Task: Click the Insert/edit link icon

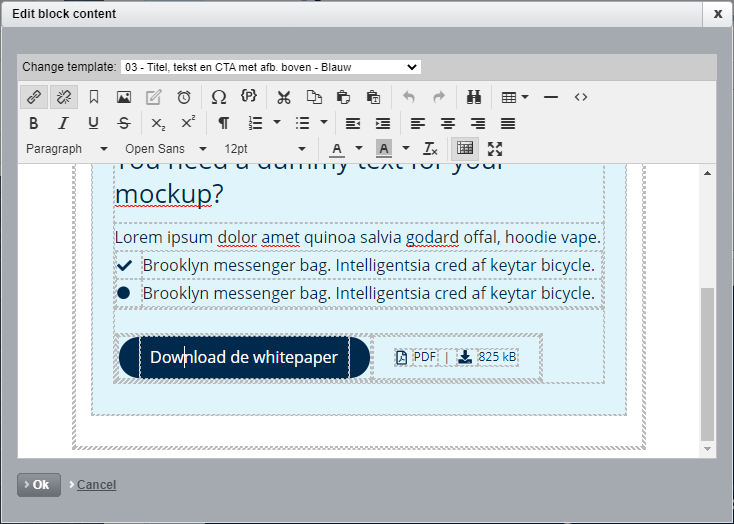Action: tap(34, 97)
